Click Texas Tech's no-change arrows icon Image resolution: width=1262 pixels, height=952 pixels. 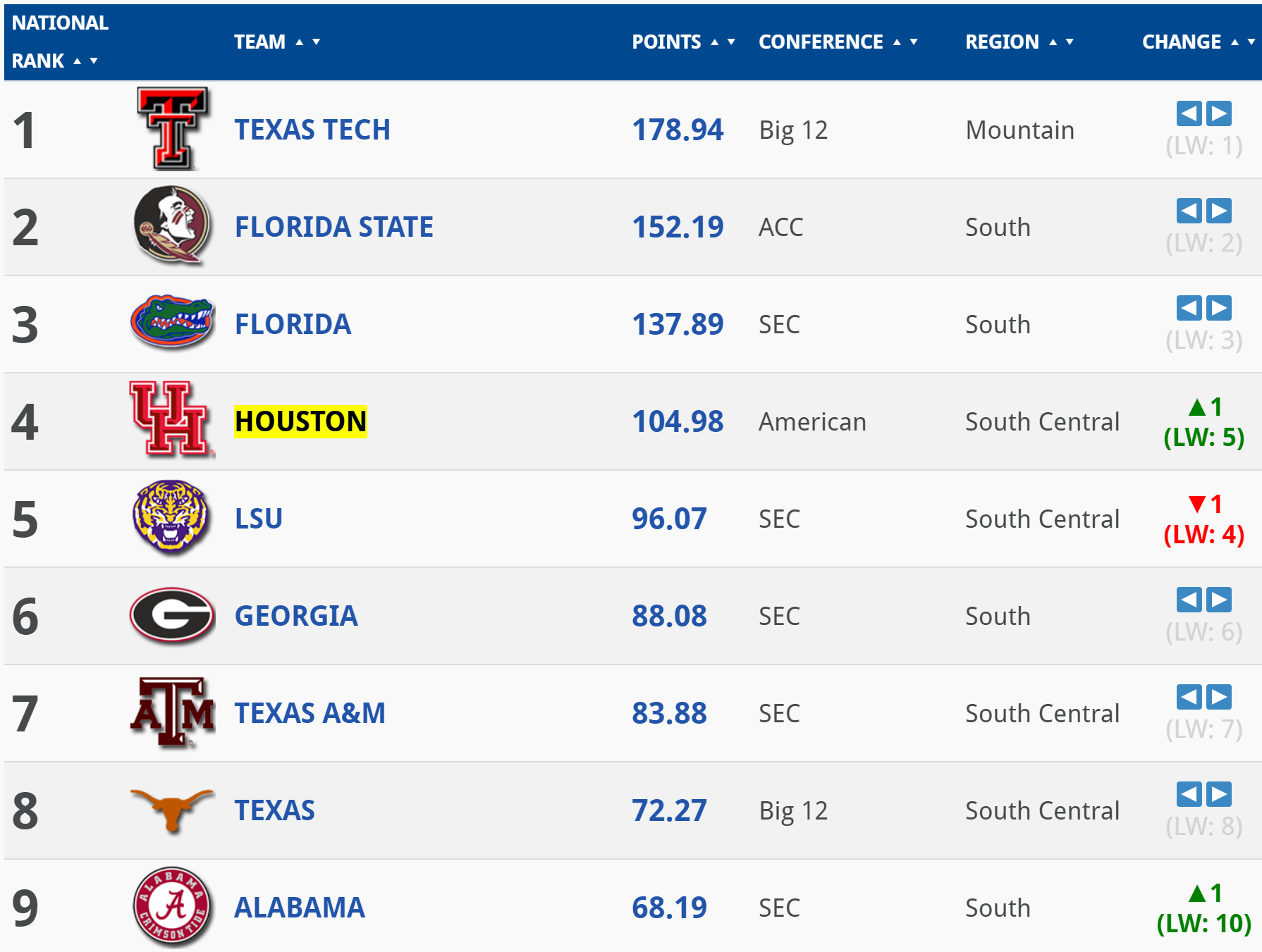pyautogui.click(x=1204, y=113)
